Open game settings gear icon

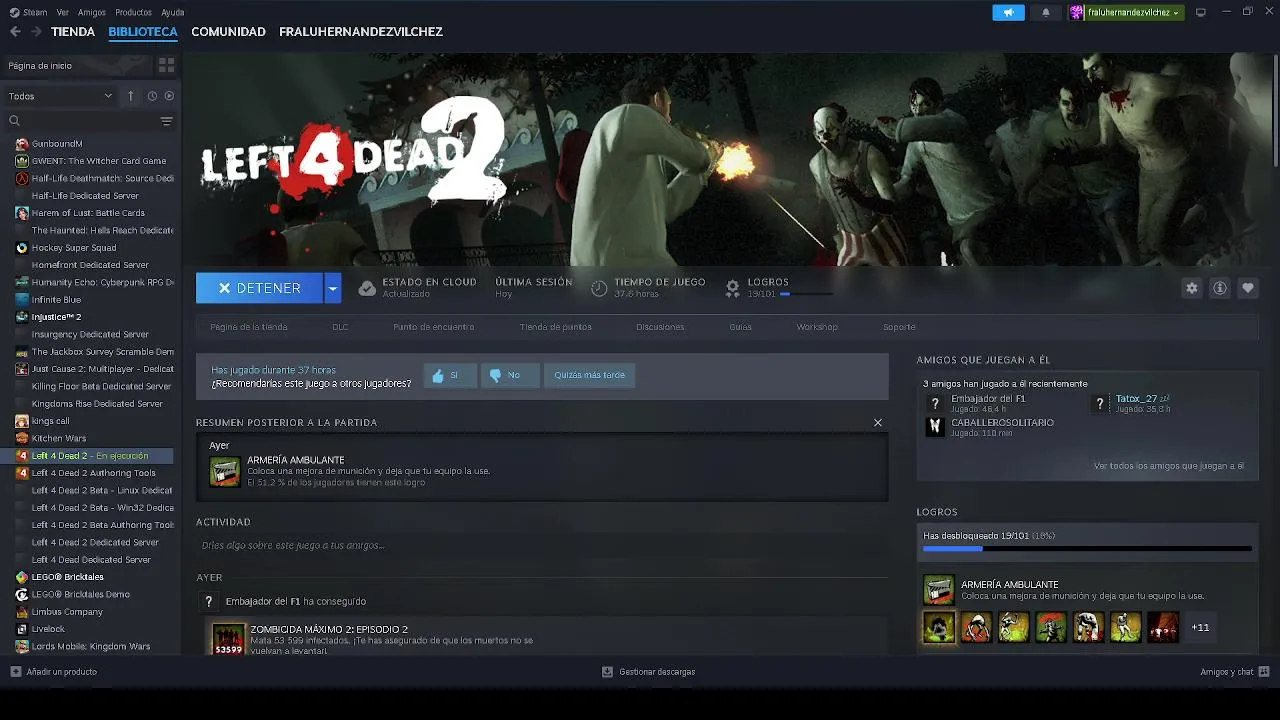(x=1191, y=288)
